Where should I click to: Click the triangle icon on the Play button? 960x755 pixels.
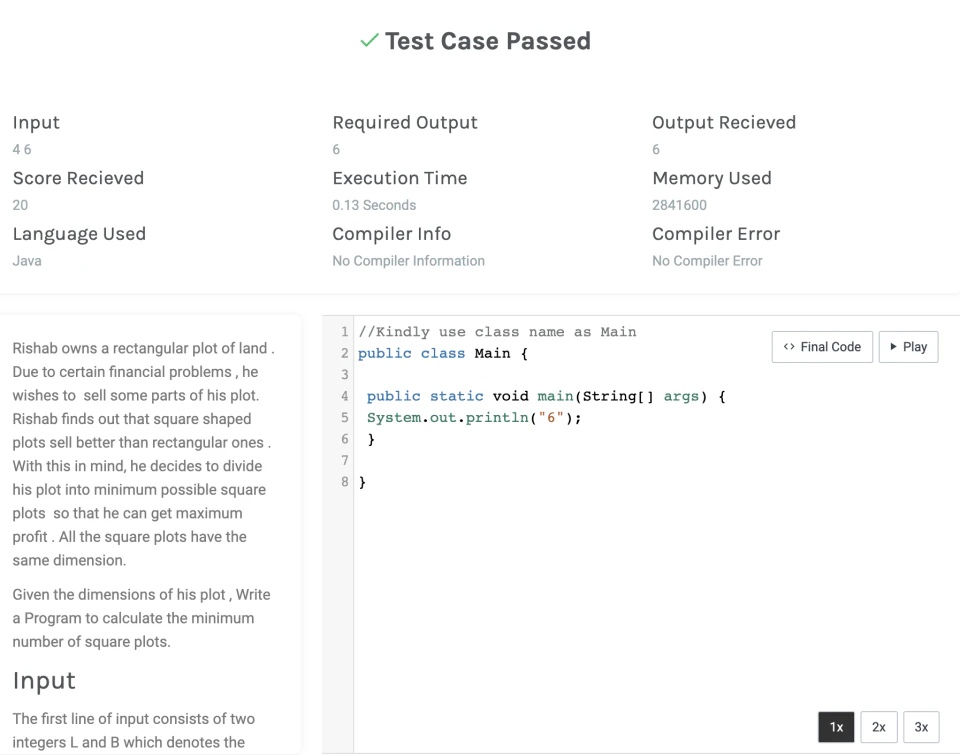pos(893,347)
